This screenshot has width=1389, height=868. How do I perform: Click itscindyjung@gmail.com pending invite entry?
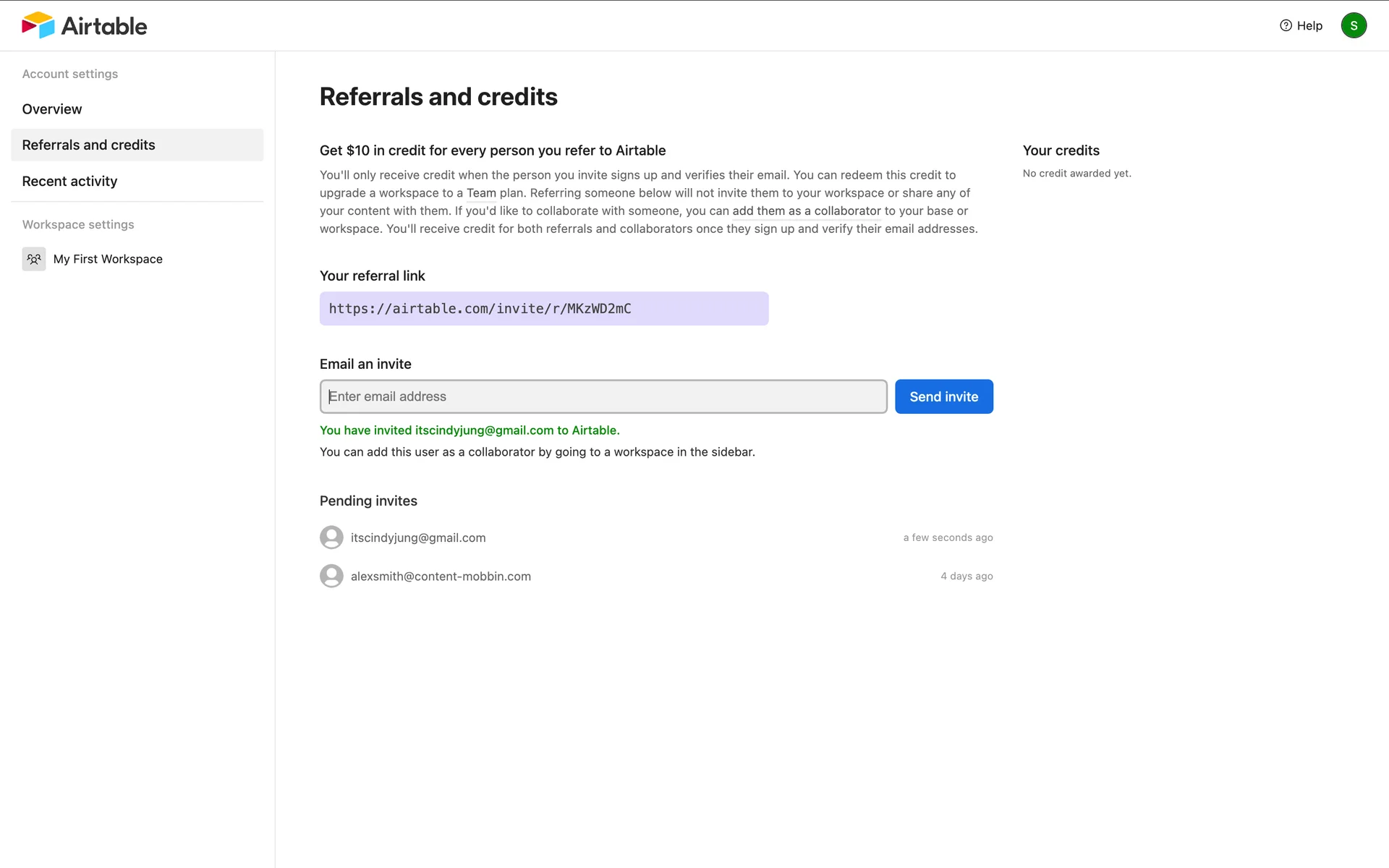pyautogui.click(x=418, y=537)
